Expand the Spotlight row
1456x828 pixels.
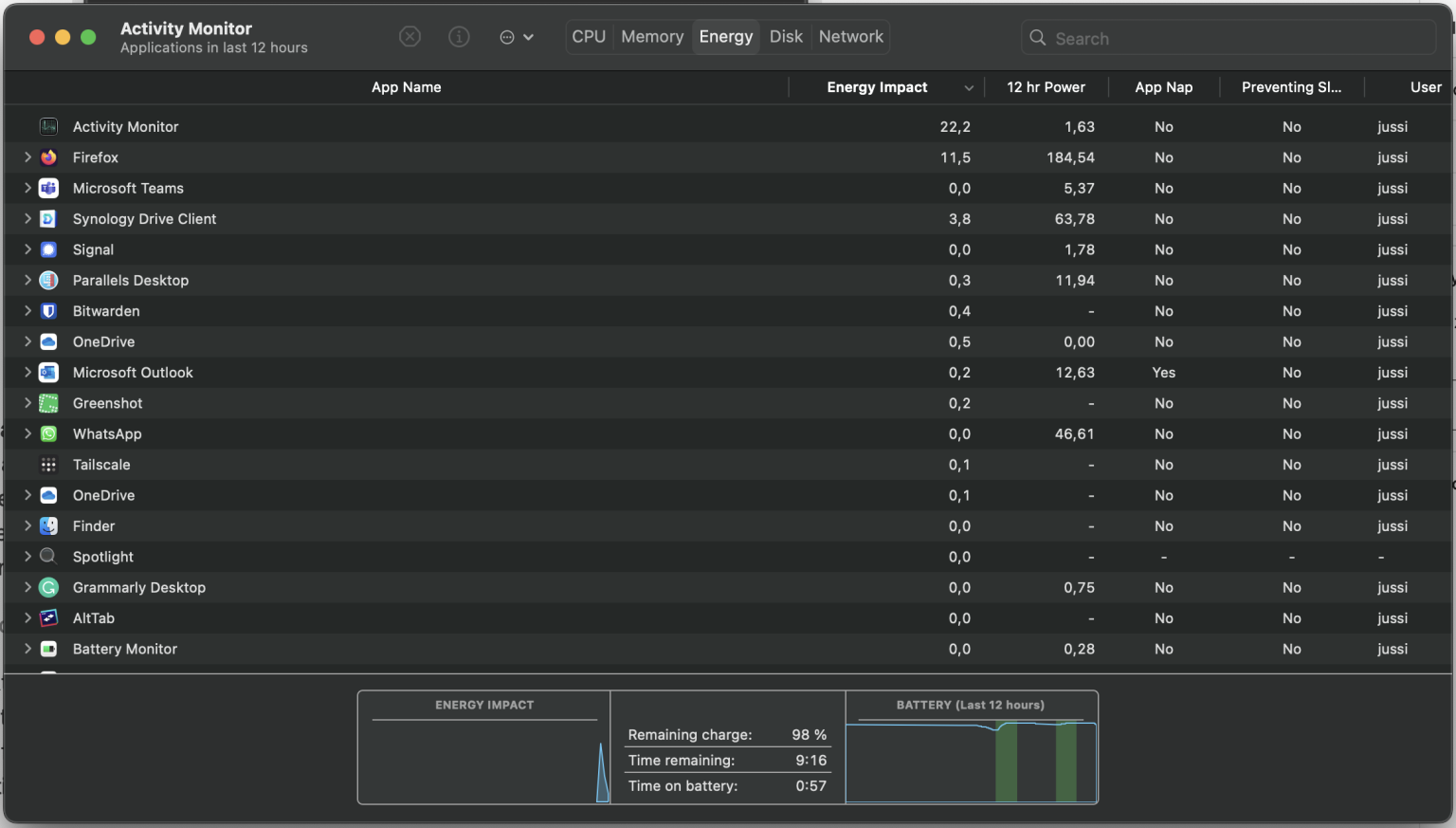[27, 557]
